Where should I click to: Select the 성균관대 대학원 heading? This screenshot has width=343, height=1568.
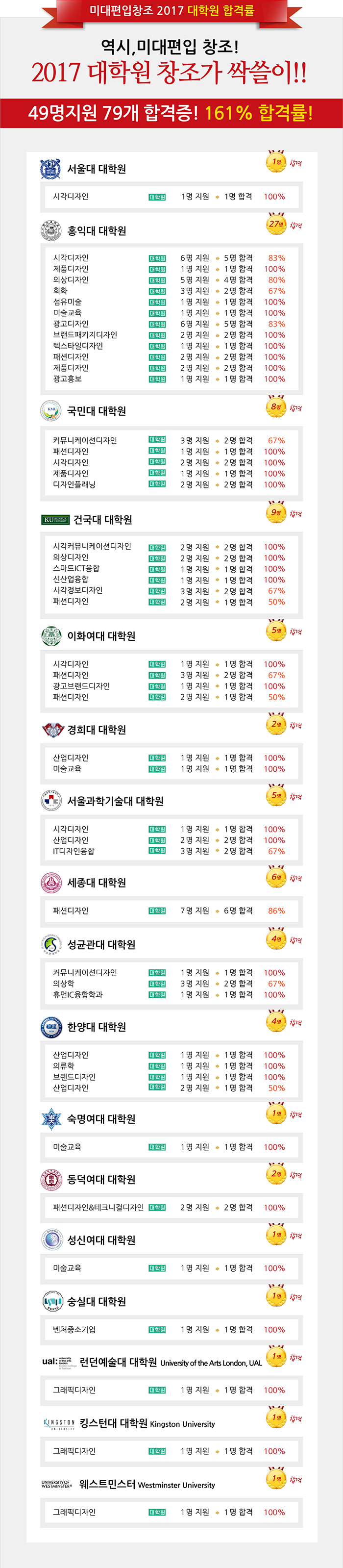click(x=101, y=944)
